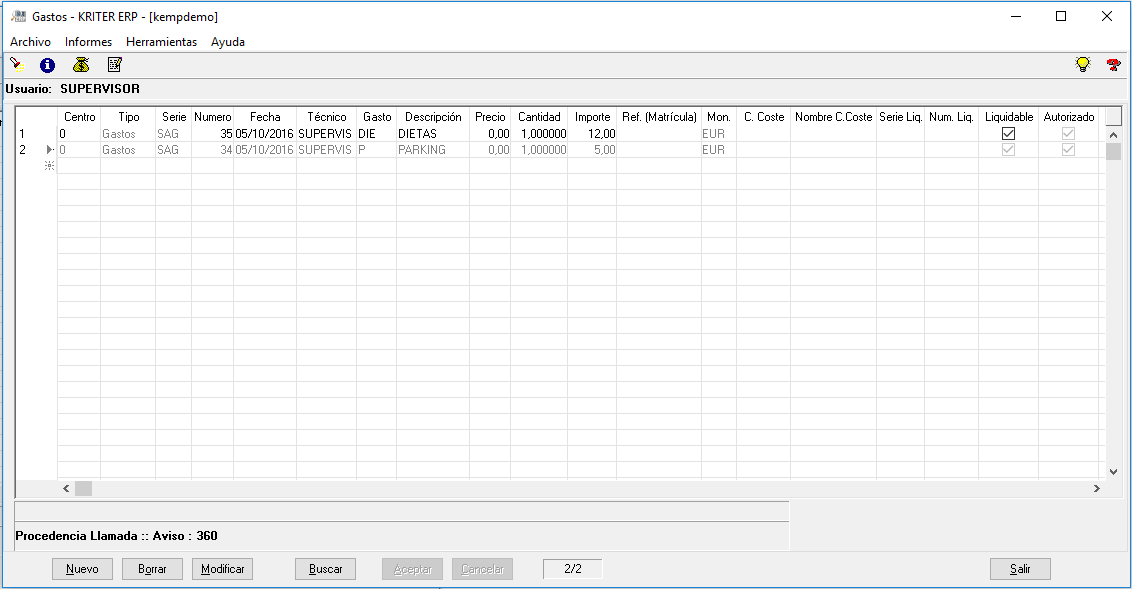Viewport: 1132px width, 589px height.
Task: Open the notepad with pencil icon
Action: pos(114,65)
